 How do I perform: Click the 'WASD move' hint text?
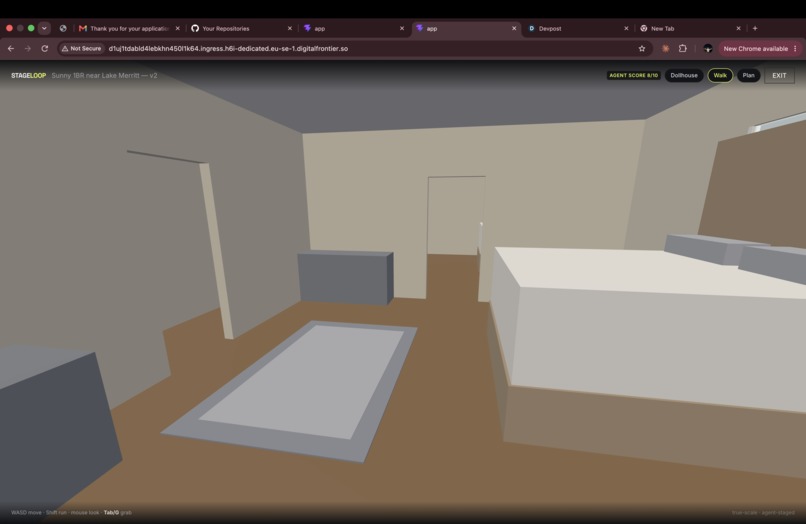pos(26,512)
